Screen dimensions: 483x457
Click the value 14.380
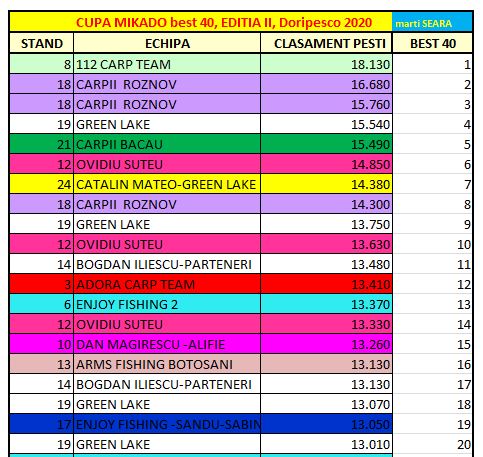(x=326, y=184)
